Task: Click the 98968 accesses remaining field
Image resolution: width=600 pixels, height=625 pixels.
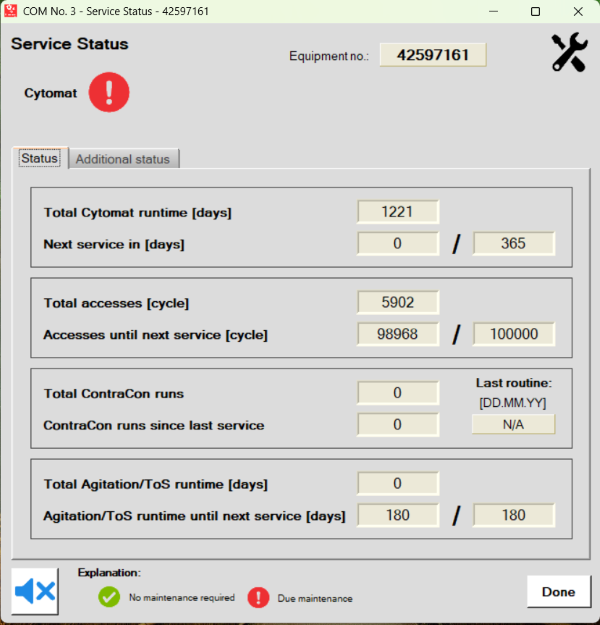Action: 398,334
